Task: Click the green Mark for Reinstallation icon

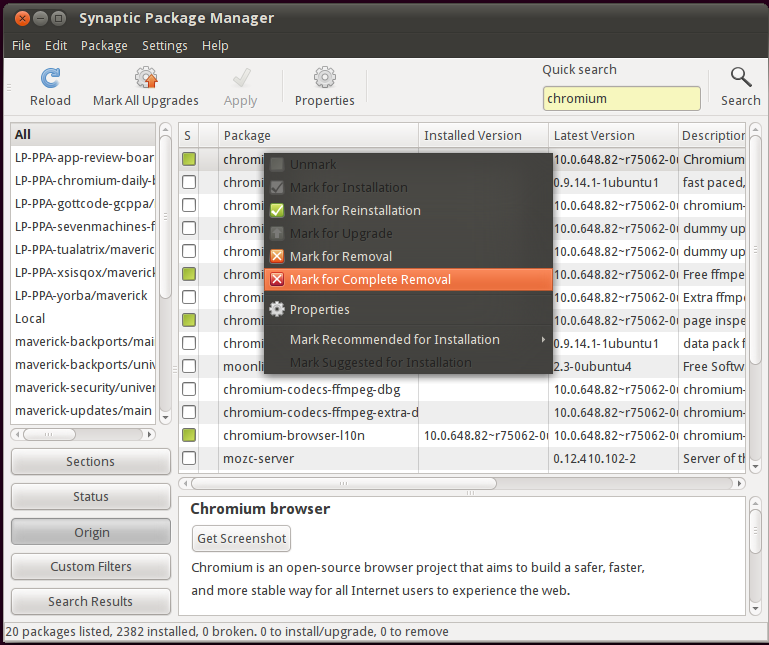Action: click(277, 210)
